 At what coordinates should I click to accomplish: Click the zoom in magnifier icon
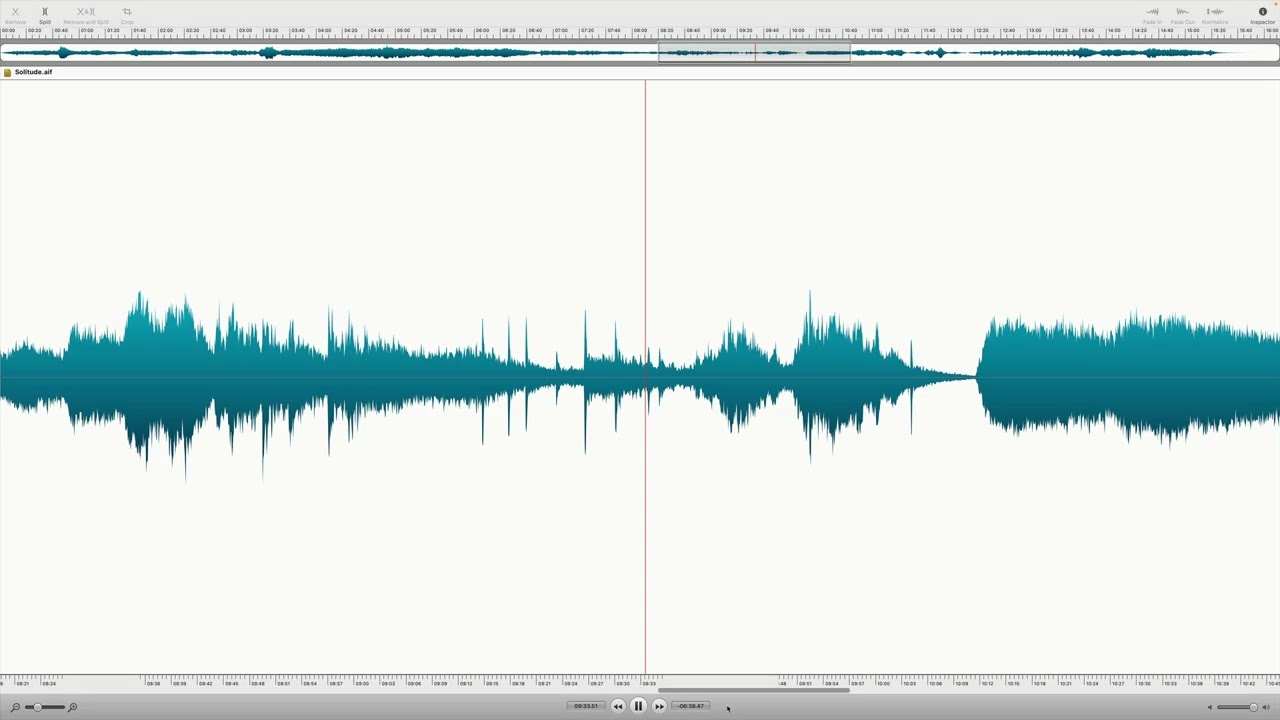click(x=72, y=707)
